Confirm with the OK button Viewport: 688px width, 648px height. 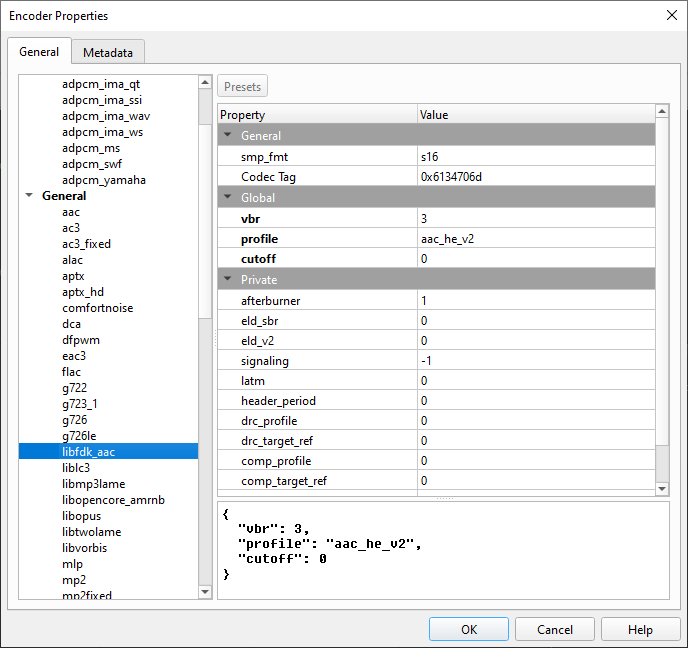click(x=469, y=630)
